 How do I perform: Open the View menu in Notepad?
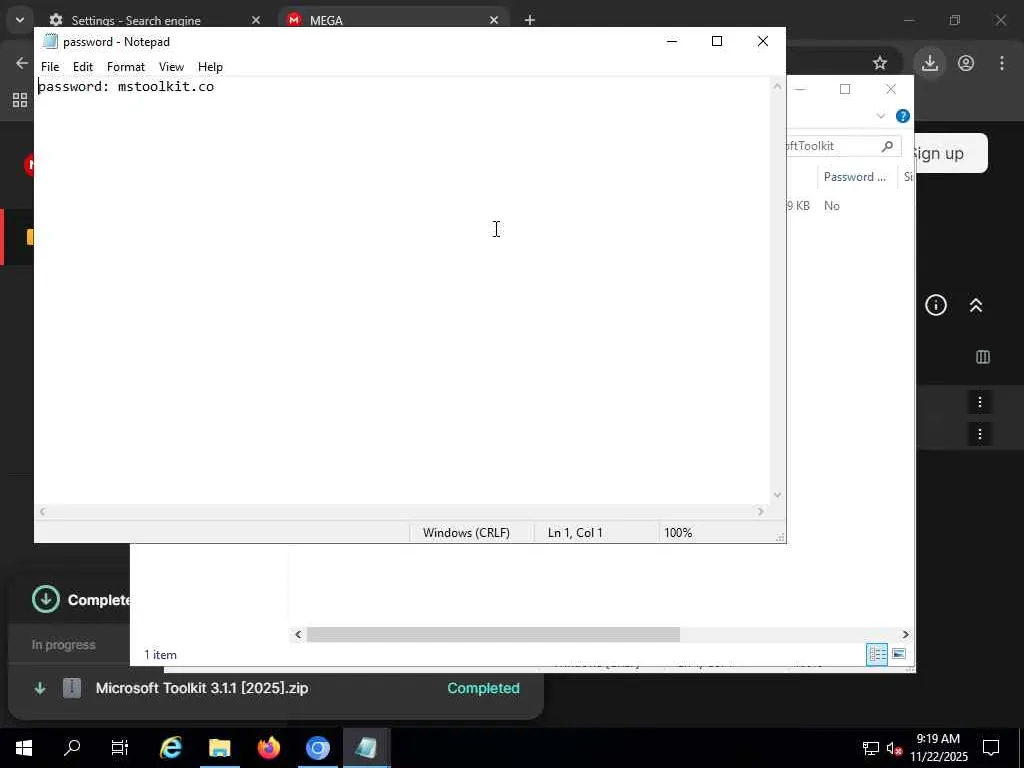click(x=171, y=67)
